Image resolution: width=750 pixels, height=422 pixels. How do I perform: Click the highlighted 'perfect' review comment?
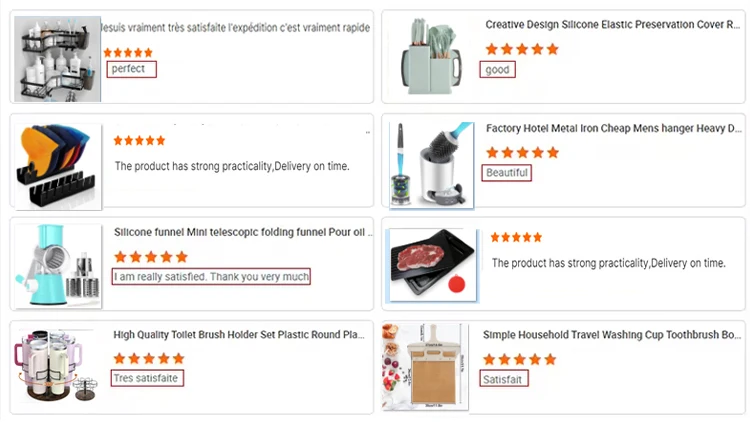[131, 69]
